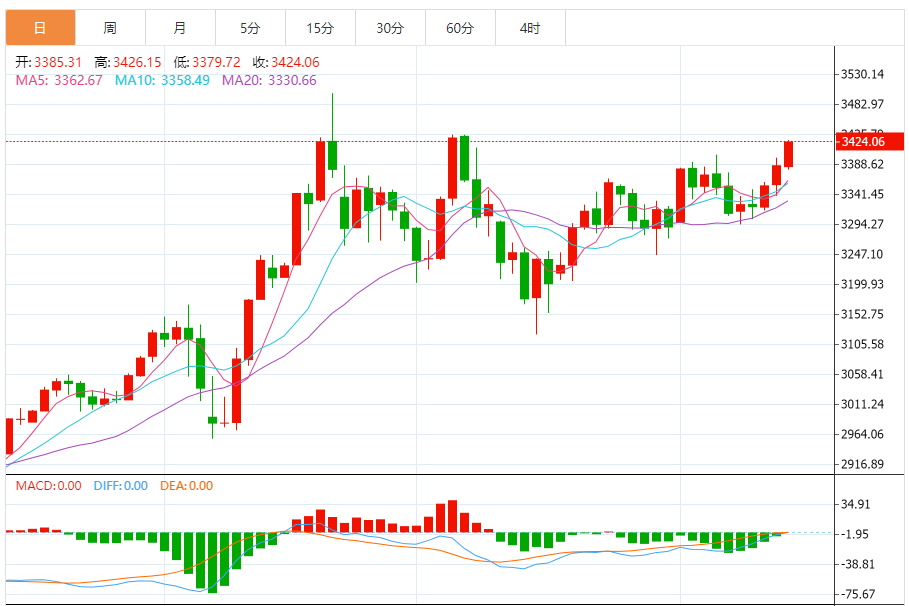The height and width of the screenshot is (606, 909).
Task: Click the DIFF:0.00 indicator label
Action: pyautogui.click(x=121, y=486)
